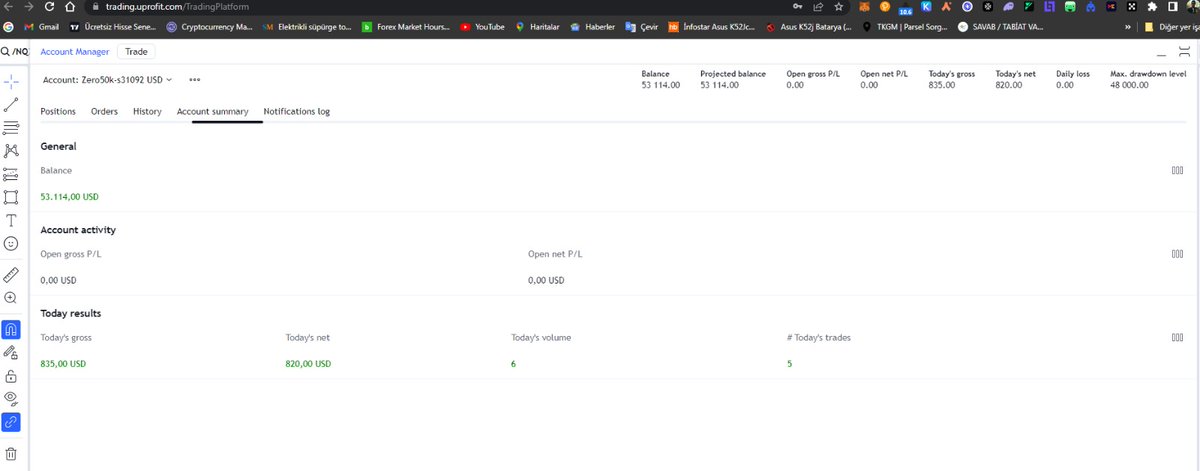Screen dimensions: 1200x471
Task: Activate the zoom in tool
Action: 11,298
